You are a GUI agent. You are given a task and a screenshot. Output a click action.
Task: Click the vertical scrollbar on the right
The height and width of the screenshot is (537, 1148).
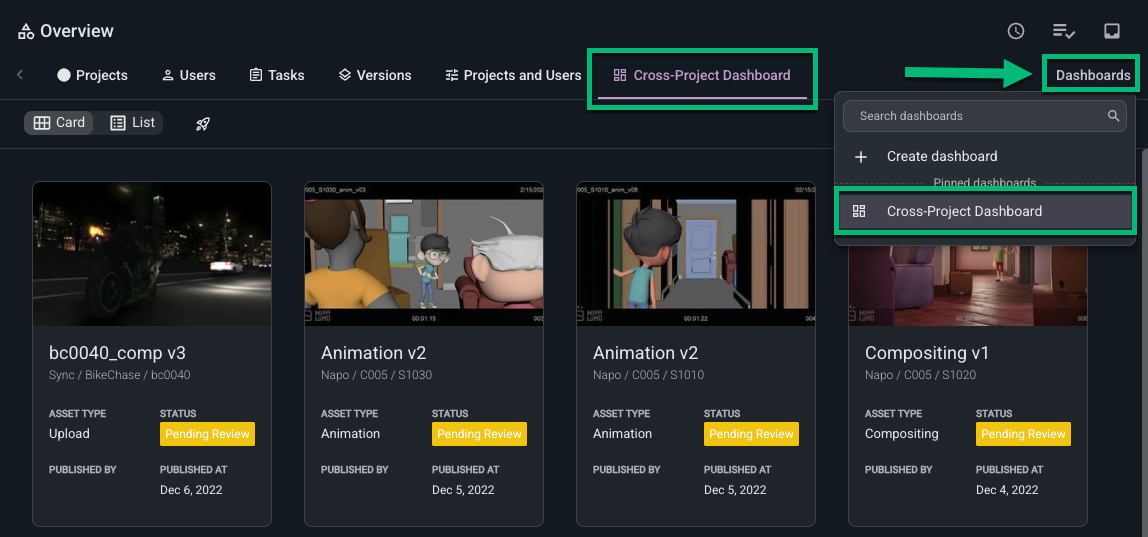coord(1144,341)
